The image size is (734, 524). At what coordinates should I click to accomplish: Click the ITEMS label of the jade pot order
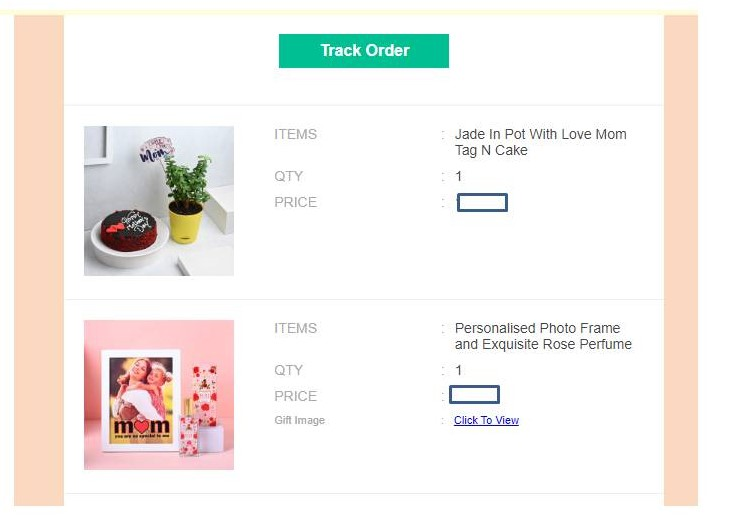click(x=295, y=134)
